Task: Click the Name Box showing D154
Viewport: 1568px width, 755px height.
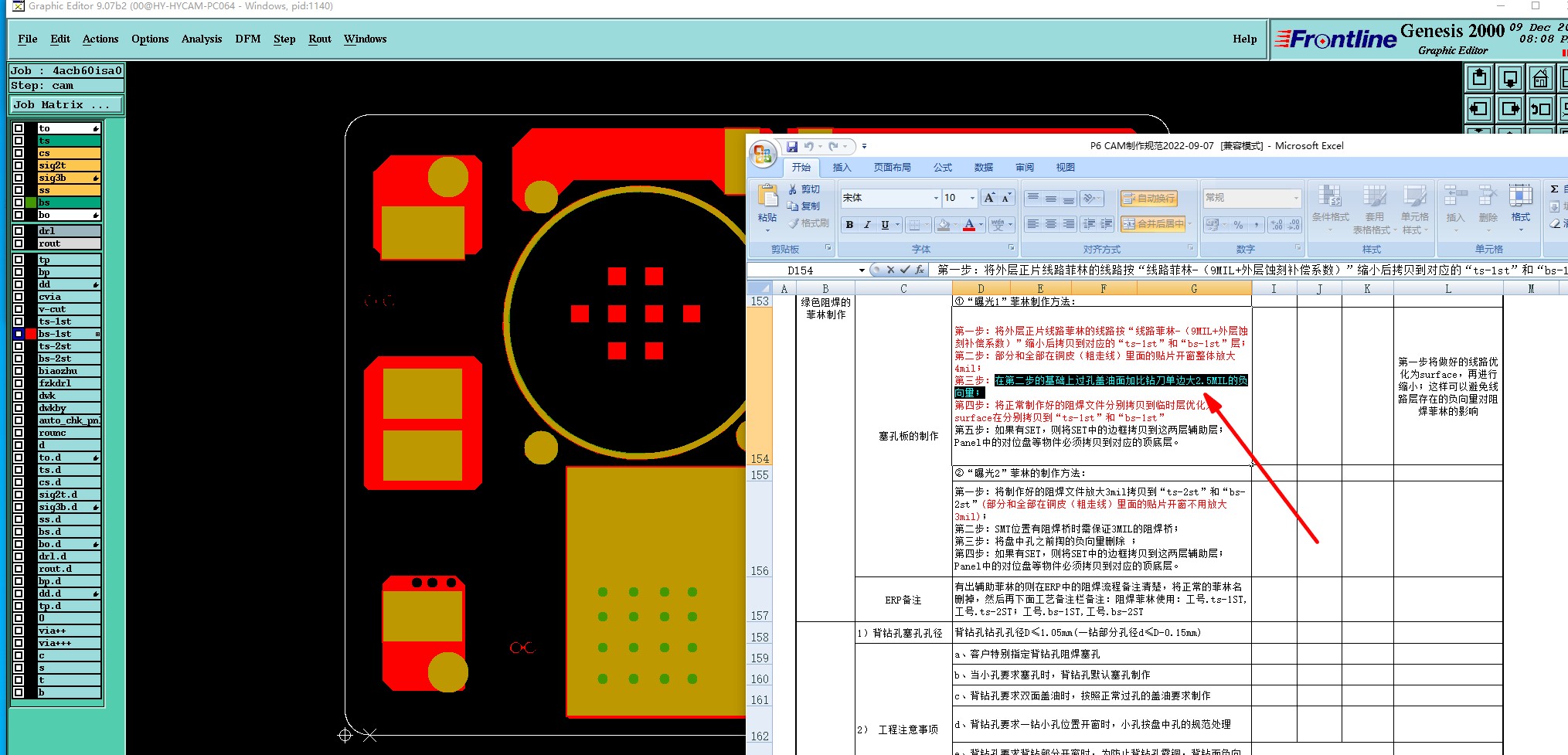Action: [x=801, y=270]
